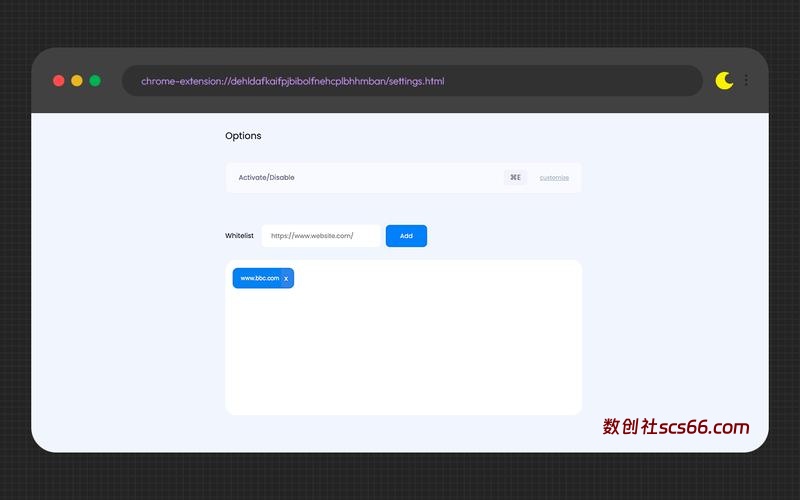Click the customize shortcut link
This screenshot has height=500, width=800.
pos(554,178)
